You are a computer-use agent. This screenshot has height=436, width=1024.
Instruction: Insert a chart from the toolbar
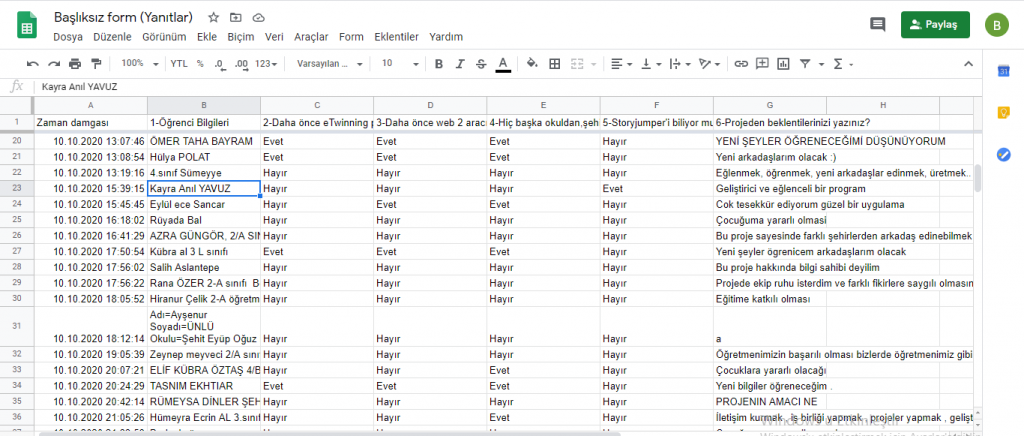783,63
